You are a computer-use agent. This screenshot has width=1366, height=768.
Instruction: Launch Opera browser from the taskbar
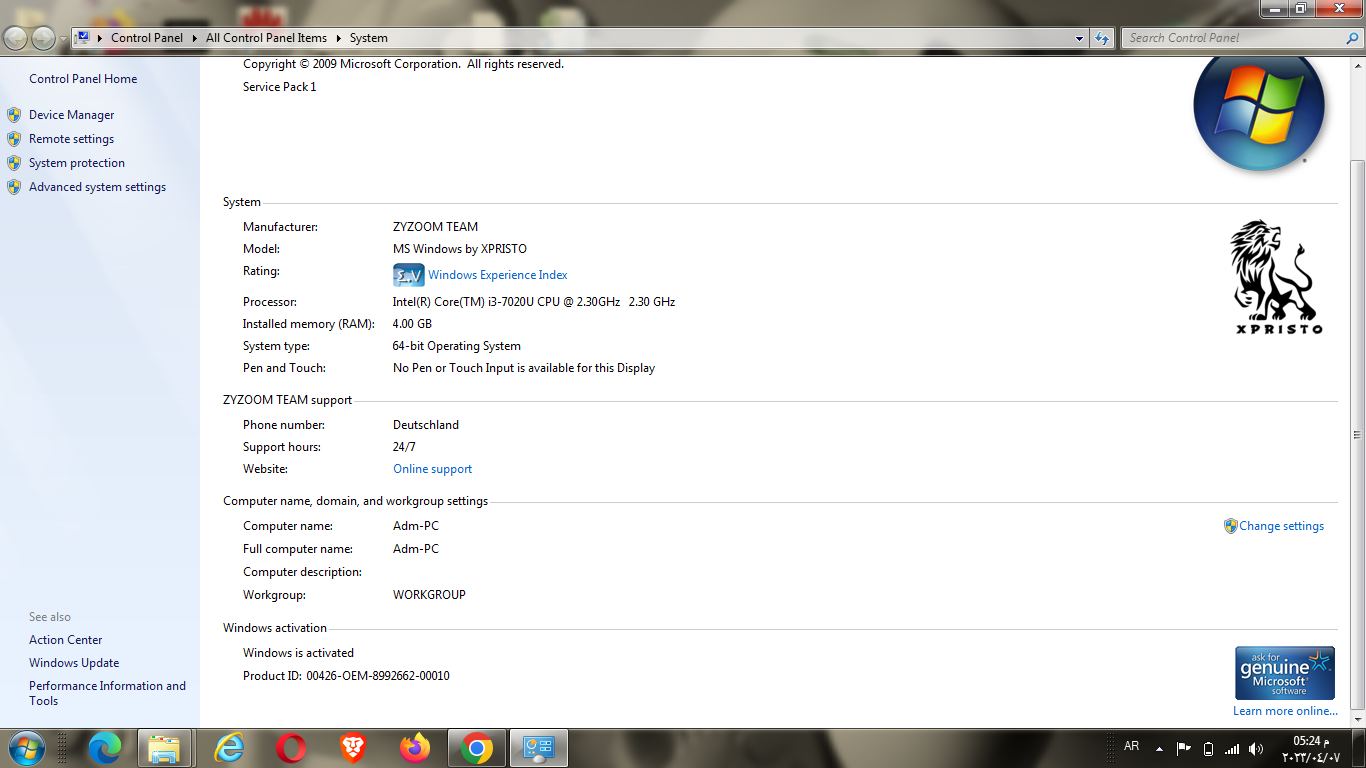tap(291, 748)
